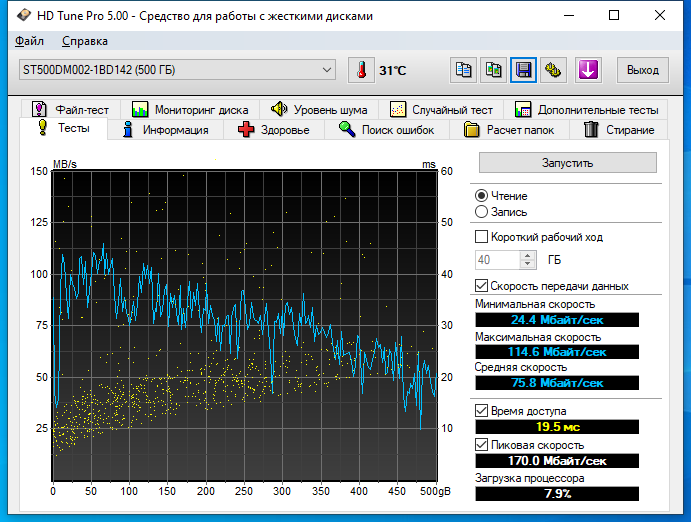Screen dimensions: 691x522
Task: Click the purple down-arrow tray icon
Action: tap(588, 70)
